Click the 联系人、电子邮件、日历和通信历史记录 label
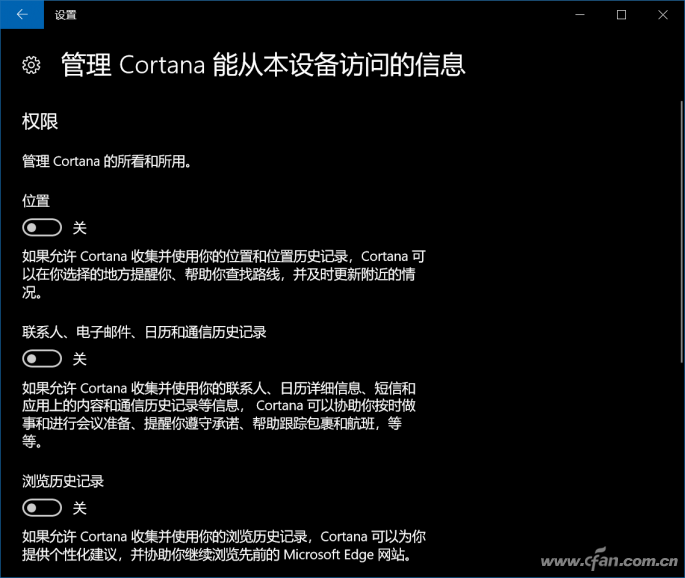 click(144, 332)
